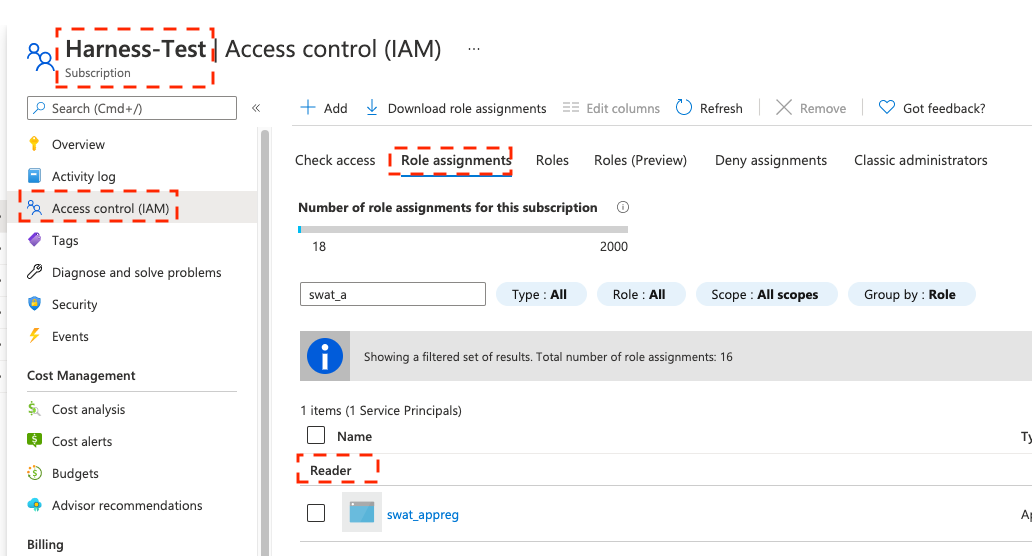This screenshot has width=1032, height=556.
Task: Click the swat_a search filter field
Action: coord(392,294)
